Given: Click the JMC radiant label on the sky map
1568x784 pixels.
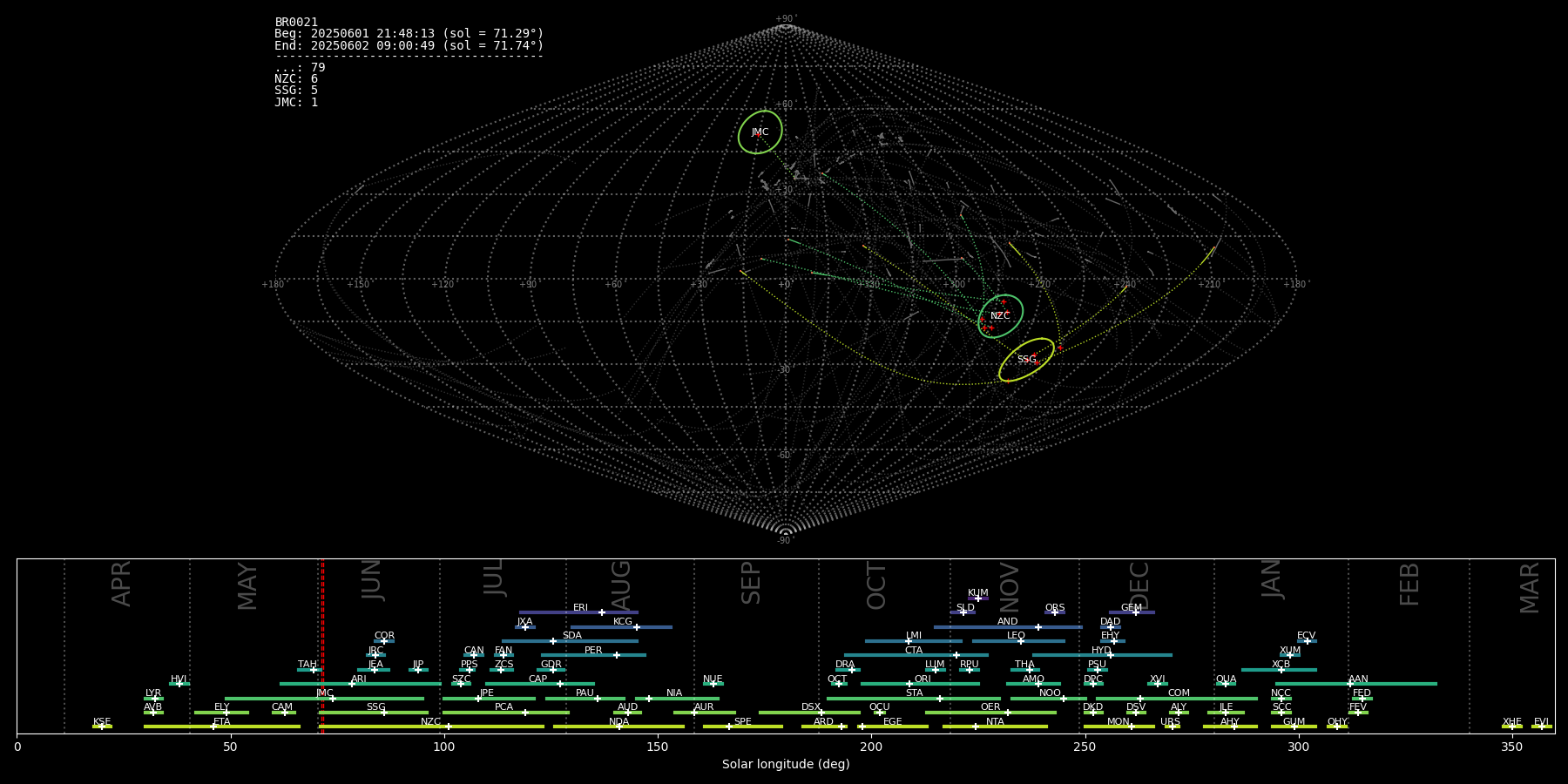Looking at the screenshot, I should coord(760,132).
